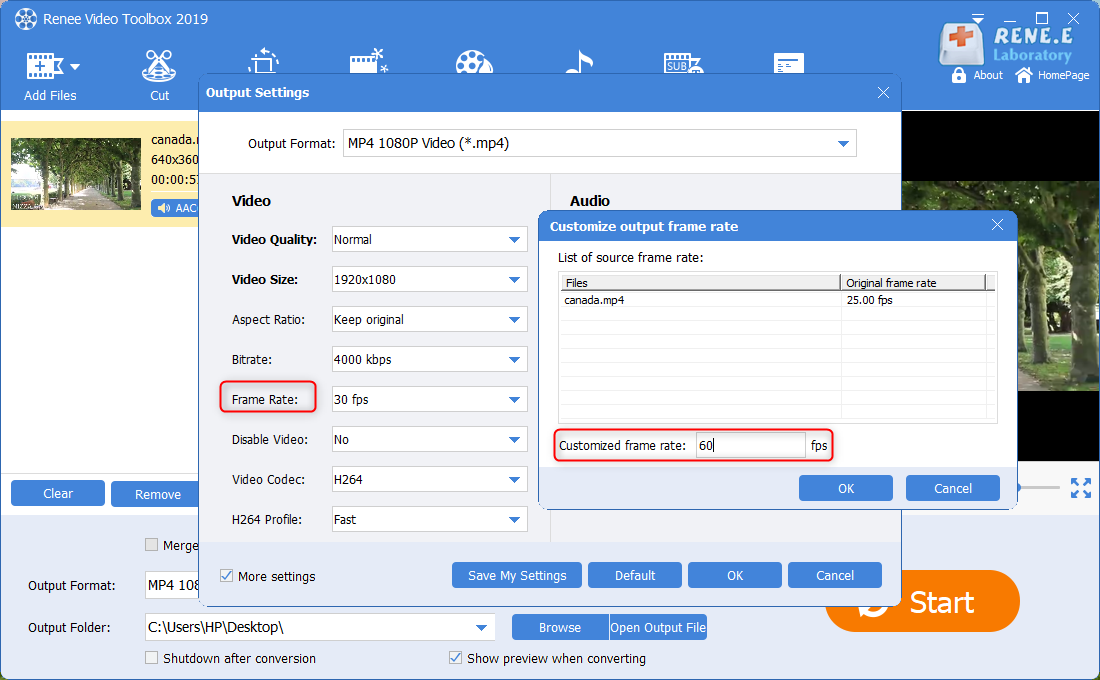Toggle fullscreen preview icon

(x=1080, y=488)
